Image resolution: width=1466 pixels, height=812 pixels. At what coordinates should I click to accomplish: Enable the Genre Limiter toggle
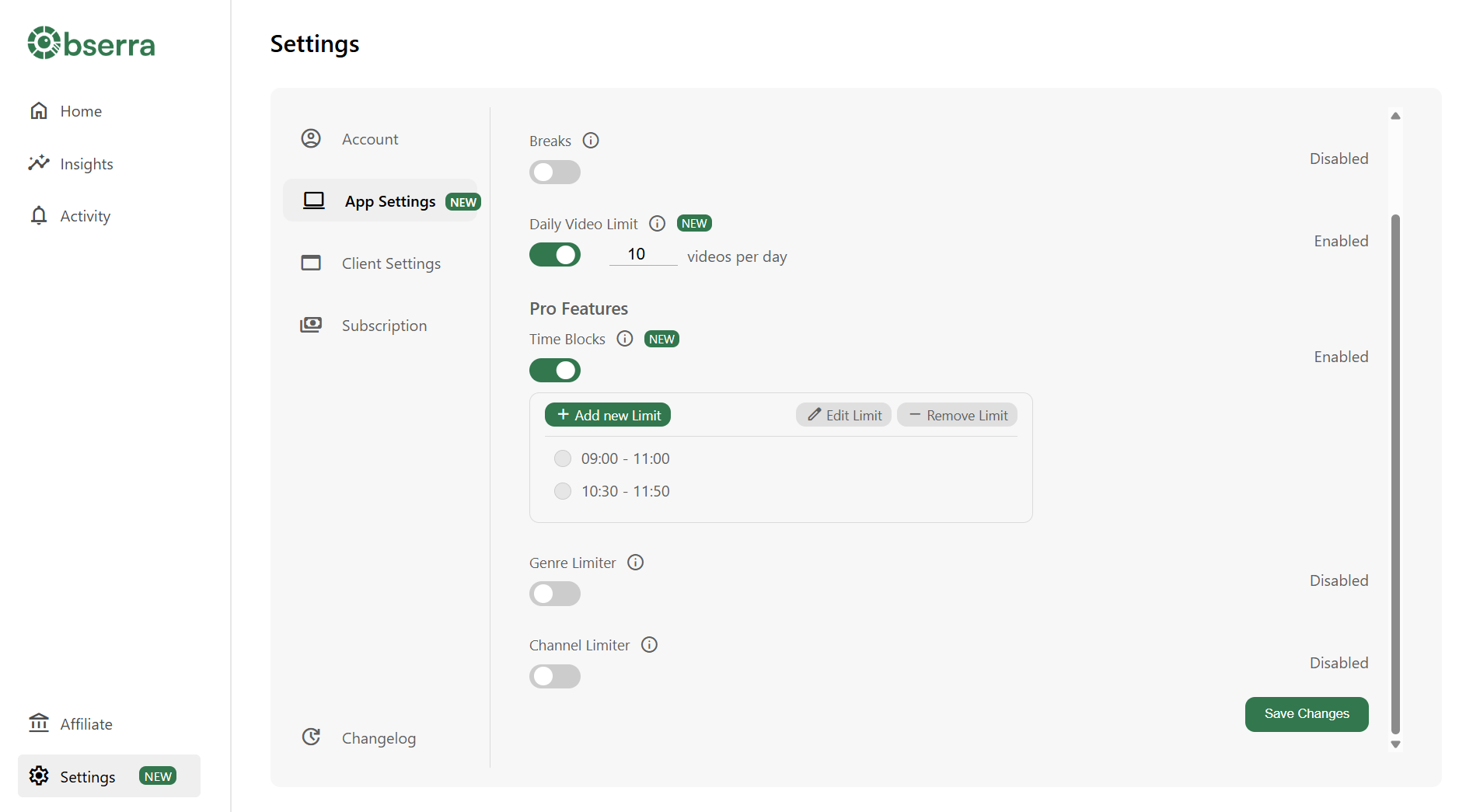555,594
